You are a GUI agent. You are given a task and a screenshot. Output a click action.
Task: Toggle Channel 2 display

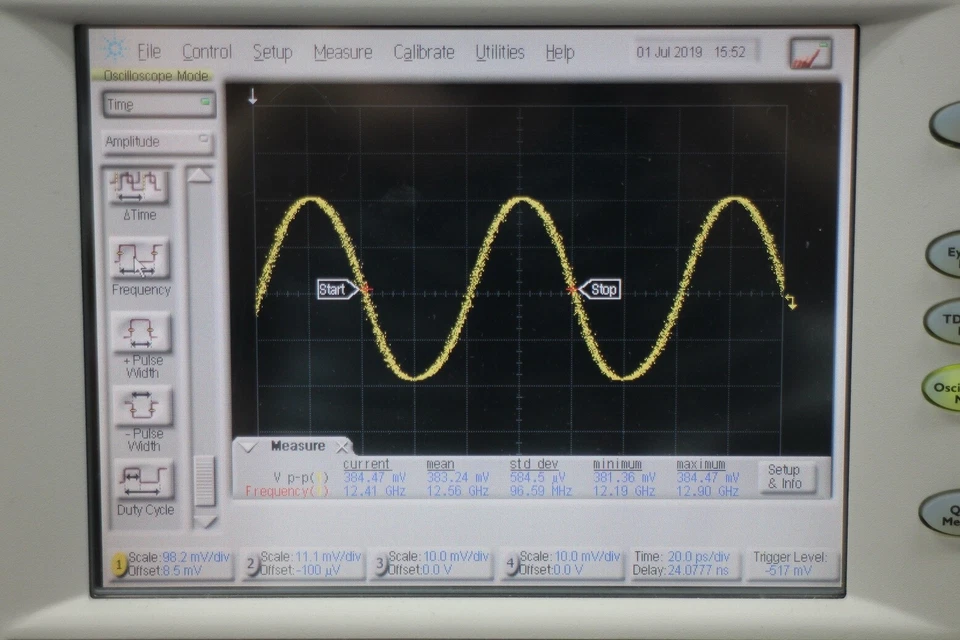coord(250,565)
